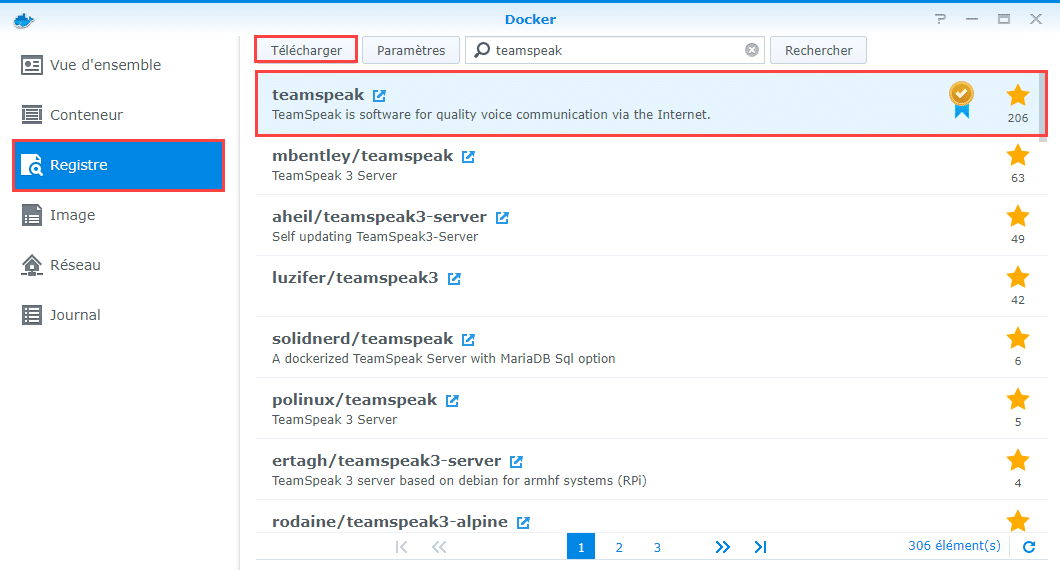Click the star icon with 49 rating

[1017, 216]
